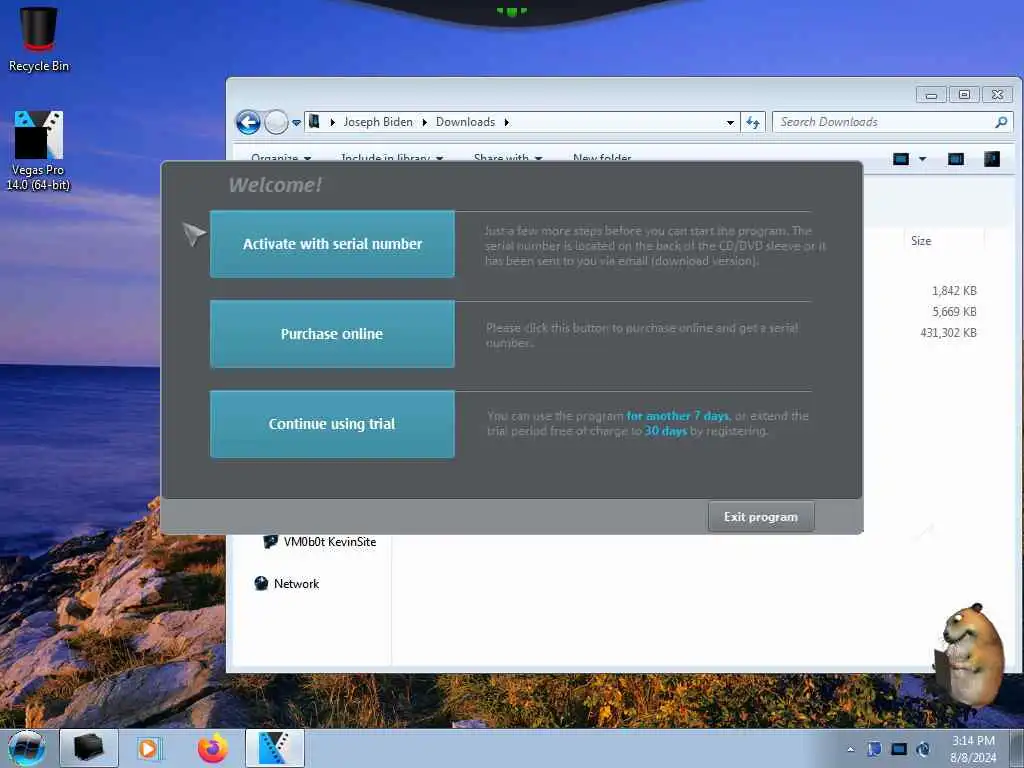The image size is (1024, 768).
Task: Maximize the Downloads Explorer window
Action: (964, 95)
